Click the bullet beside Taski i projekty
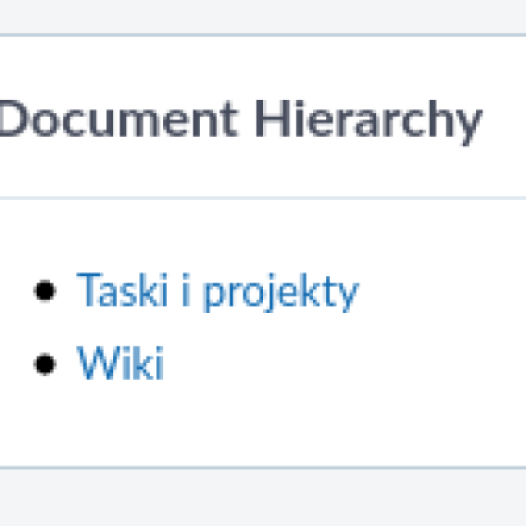 point(45,291)
